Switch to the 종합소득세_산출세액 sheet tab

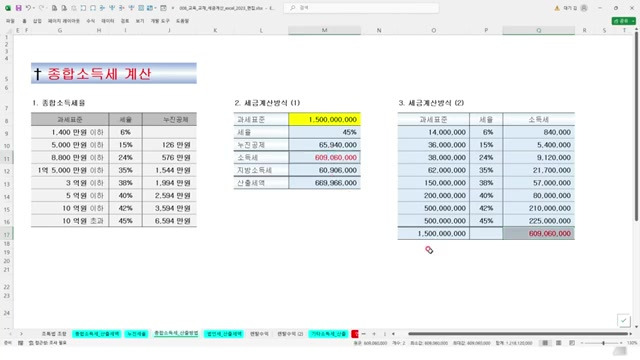tap(97, 334)
